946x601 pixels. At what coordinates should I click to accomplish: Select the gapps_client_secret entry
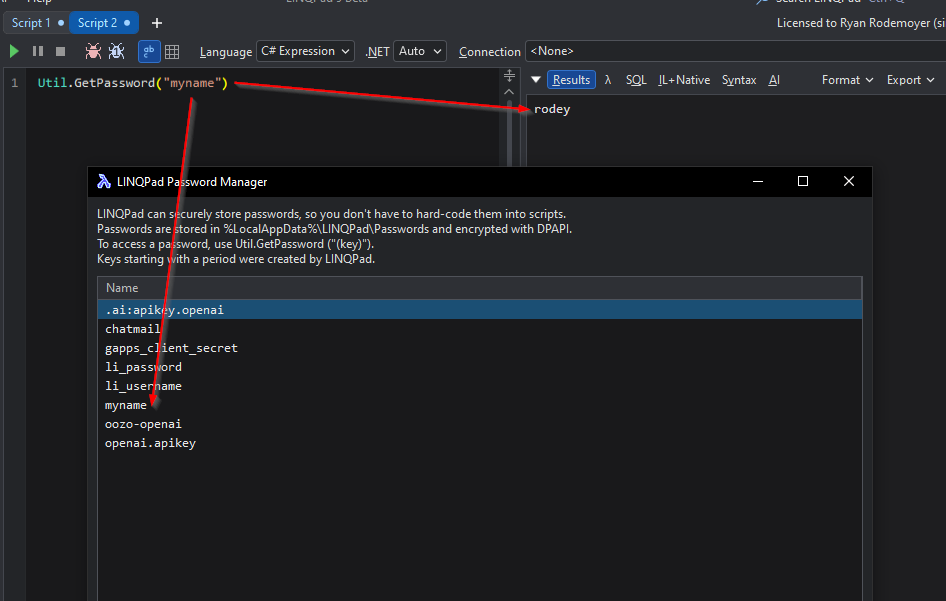point(480,348)
